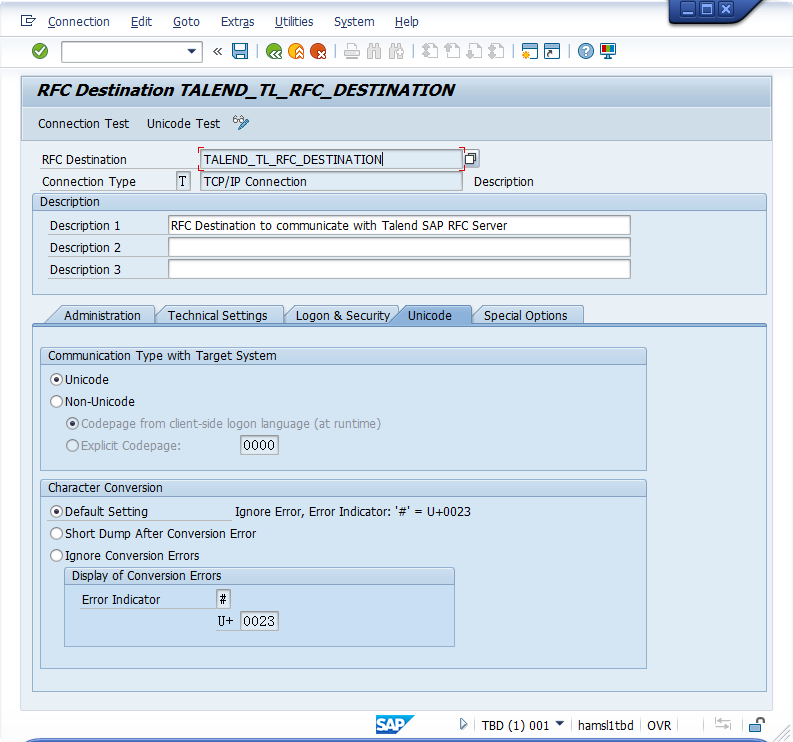Choose Short Dump After Conversion Error

point(57,534)
